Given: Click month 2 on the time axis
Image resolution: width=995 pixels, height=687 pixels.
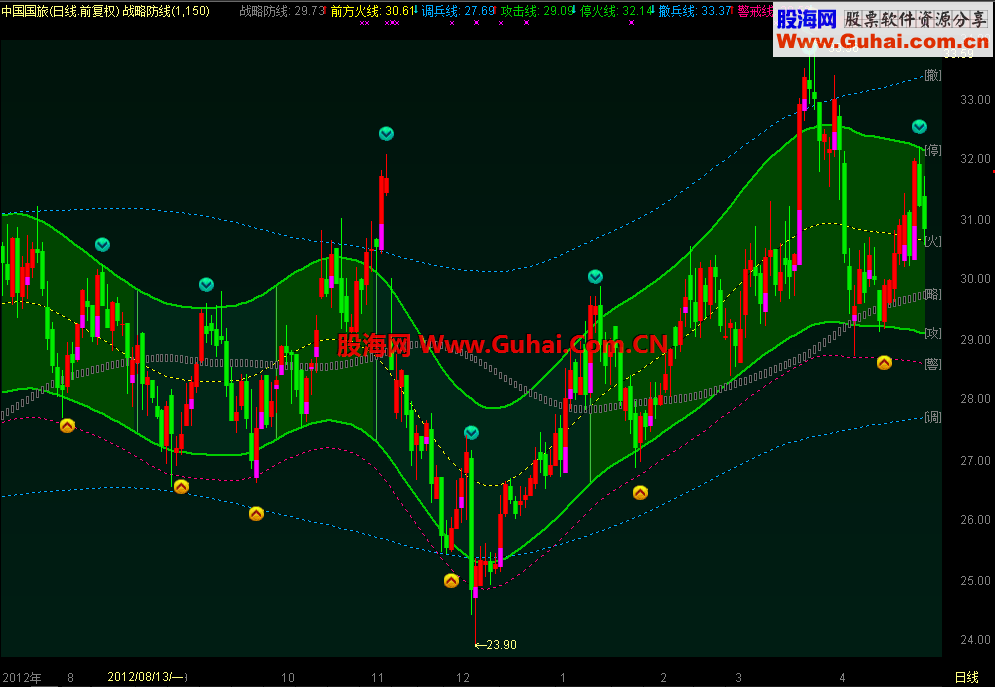Looking at the screenshot, I should point(663,677).
